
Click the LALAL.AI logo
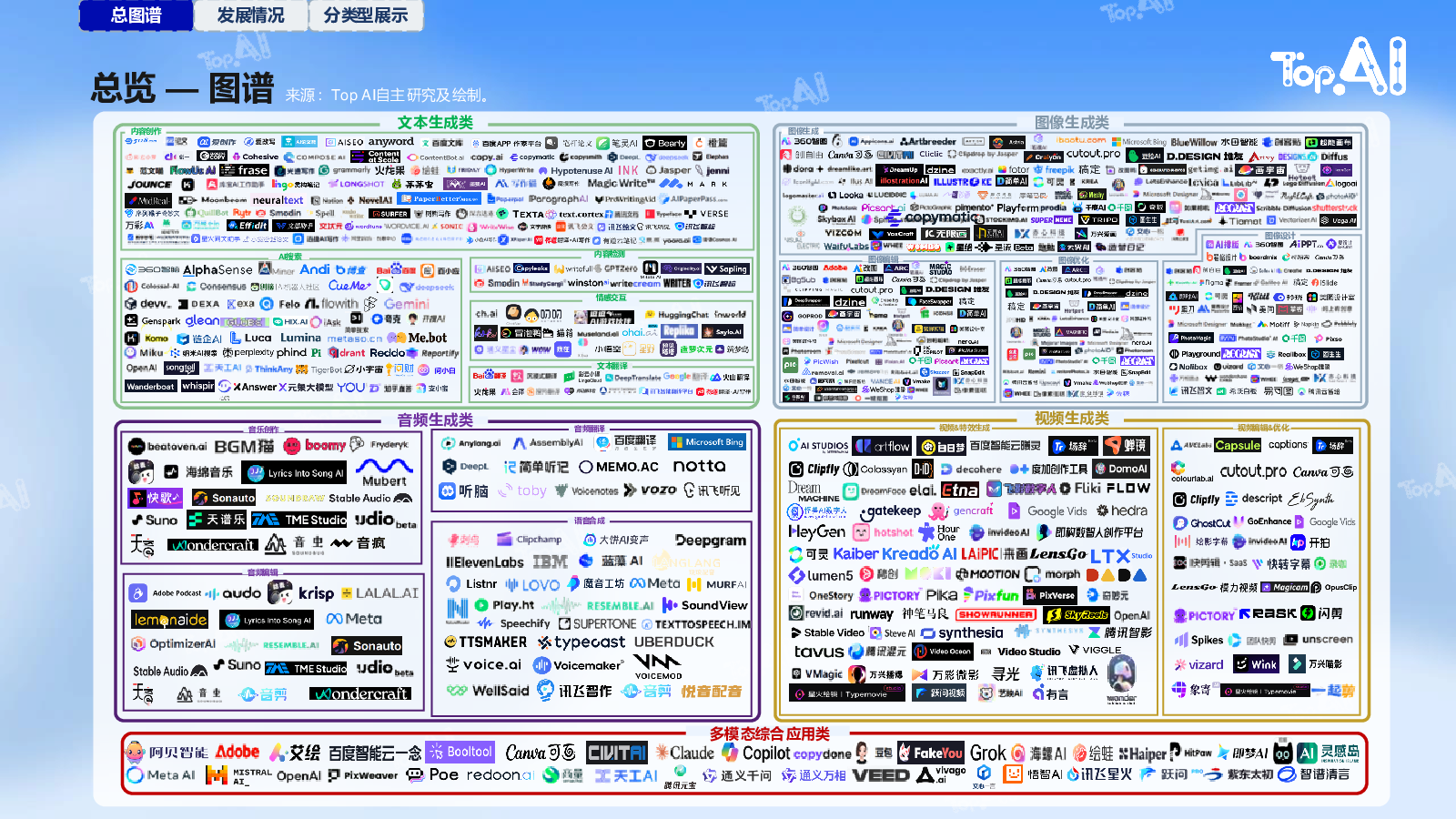(379, 592)
